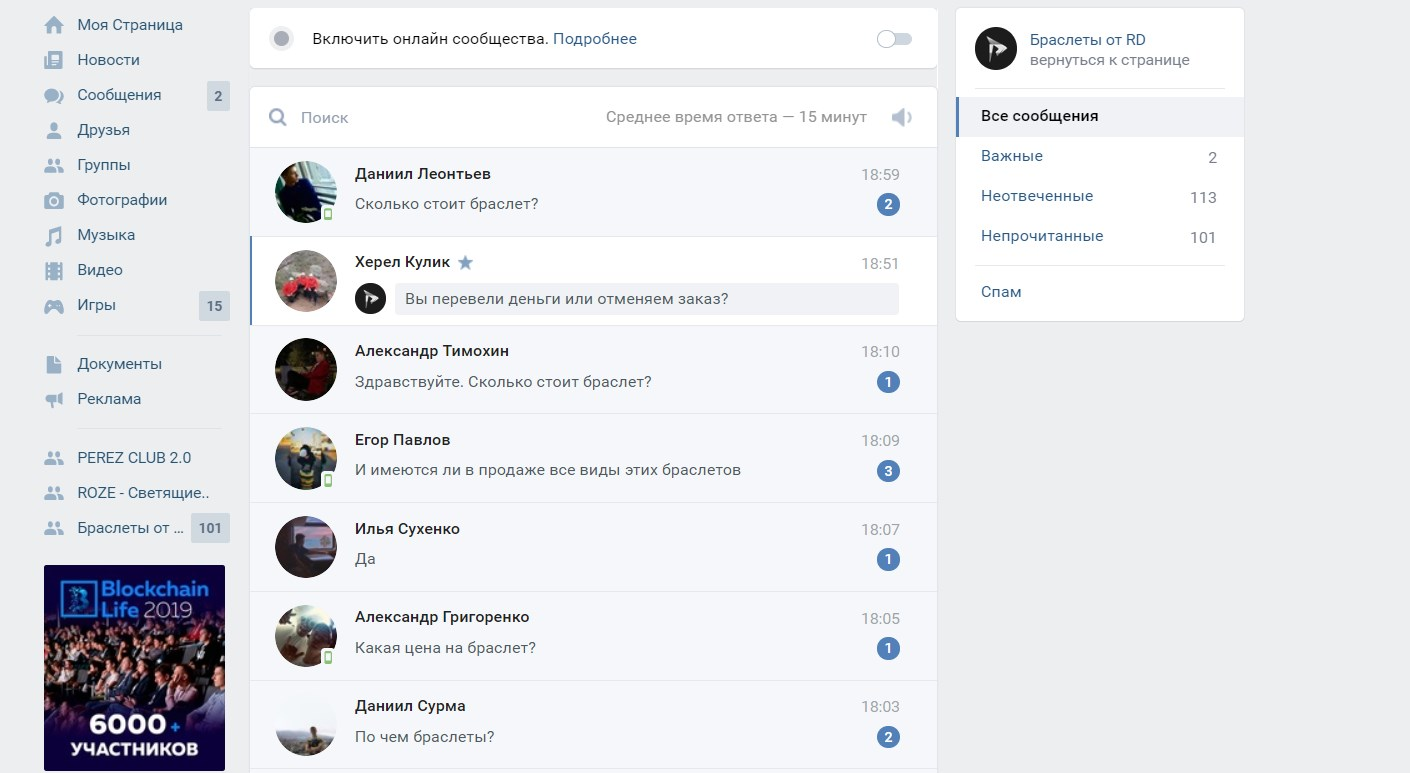Viewport: 1410px width, 773px height.
Task: Click the online status circle icon
Action: [282, 39]
